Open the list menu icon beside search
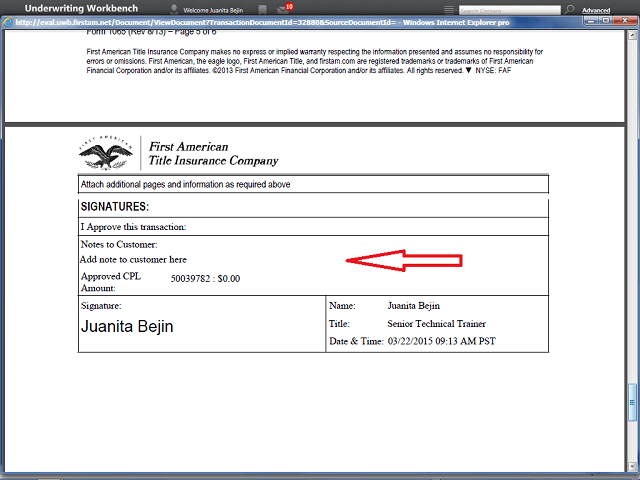This screenshot has height=480, width=640. click(449, 9)
